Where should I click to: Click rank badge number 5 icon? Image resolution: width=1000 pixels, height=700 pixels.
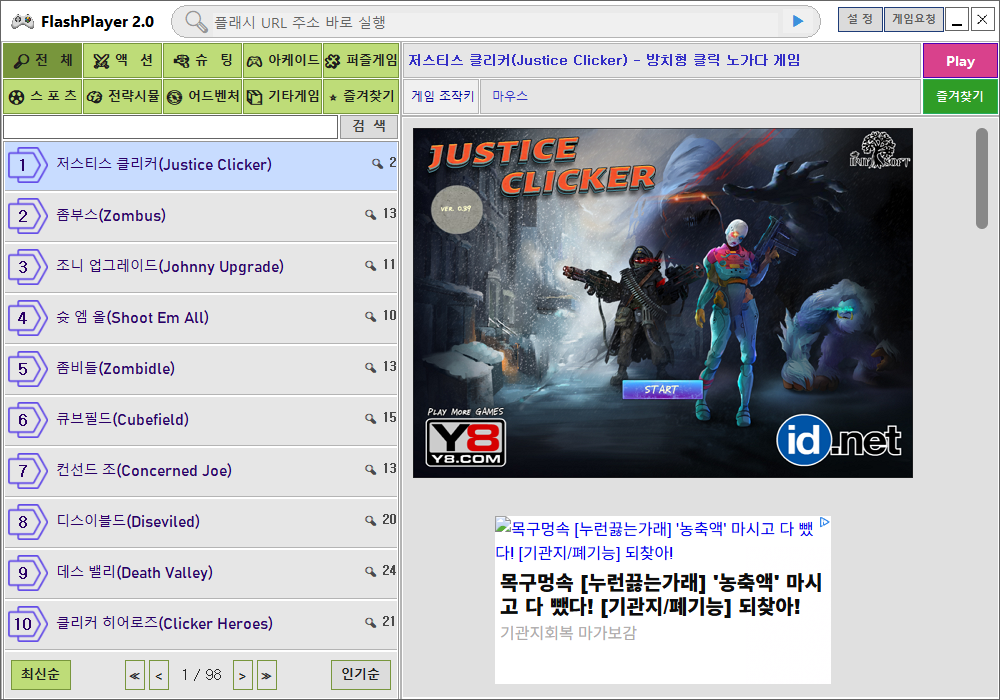click(x=27, y=369)
